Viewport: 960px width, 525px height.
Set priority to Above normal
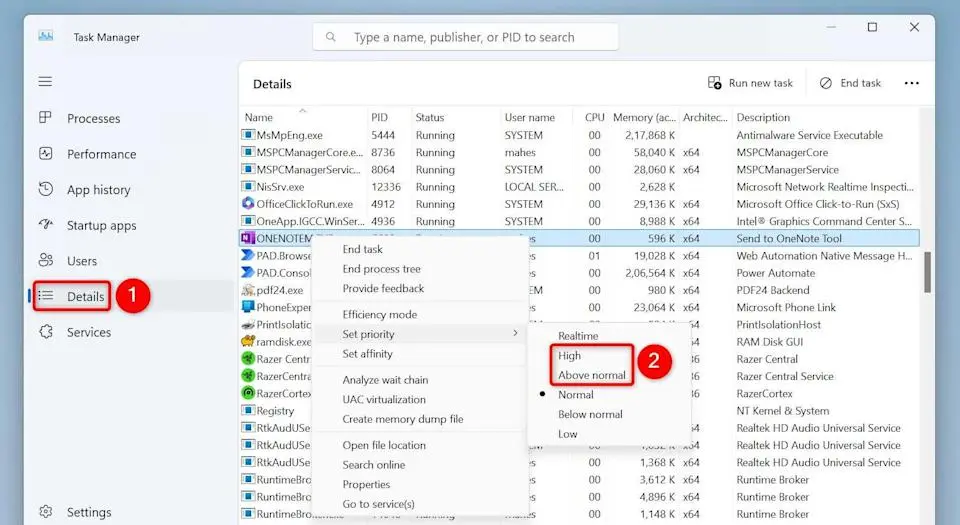coord(591,375)
